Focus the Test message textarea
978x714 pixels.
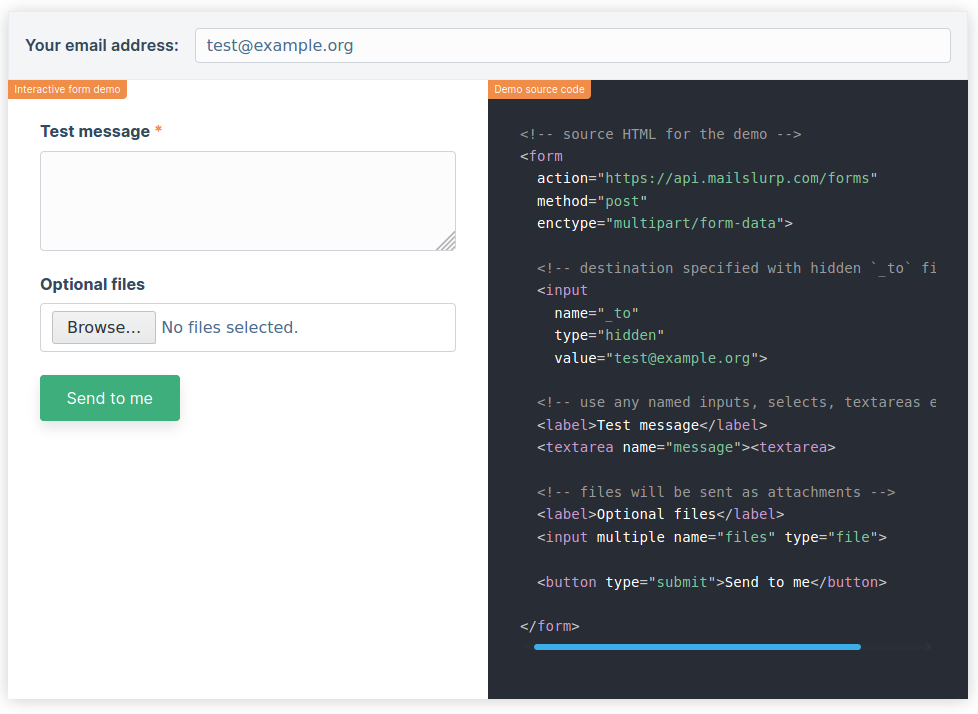(x=247, y=200)
